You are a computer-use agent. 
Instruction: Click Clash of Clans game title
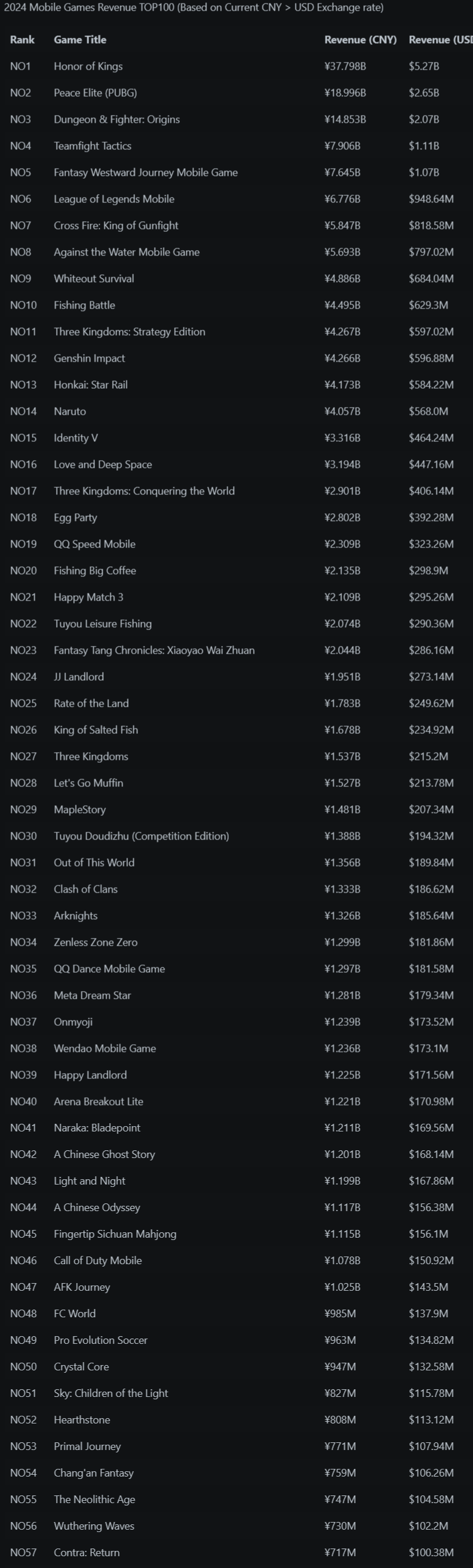tap(86, 890)
